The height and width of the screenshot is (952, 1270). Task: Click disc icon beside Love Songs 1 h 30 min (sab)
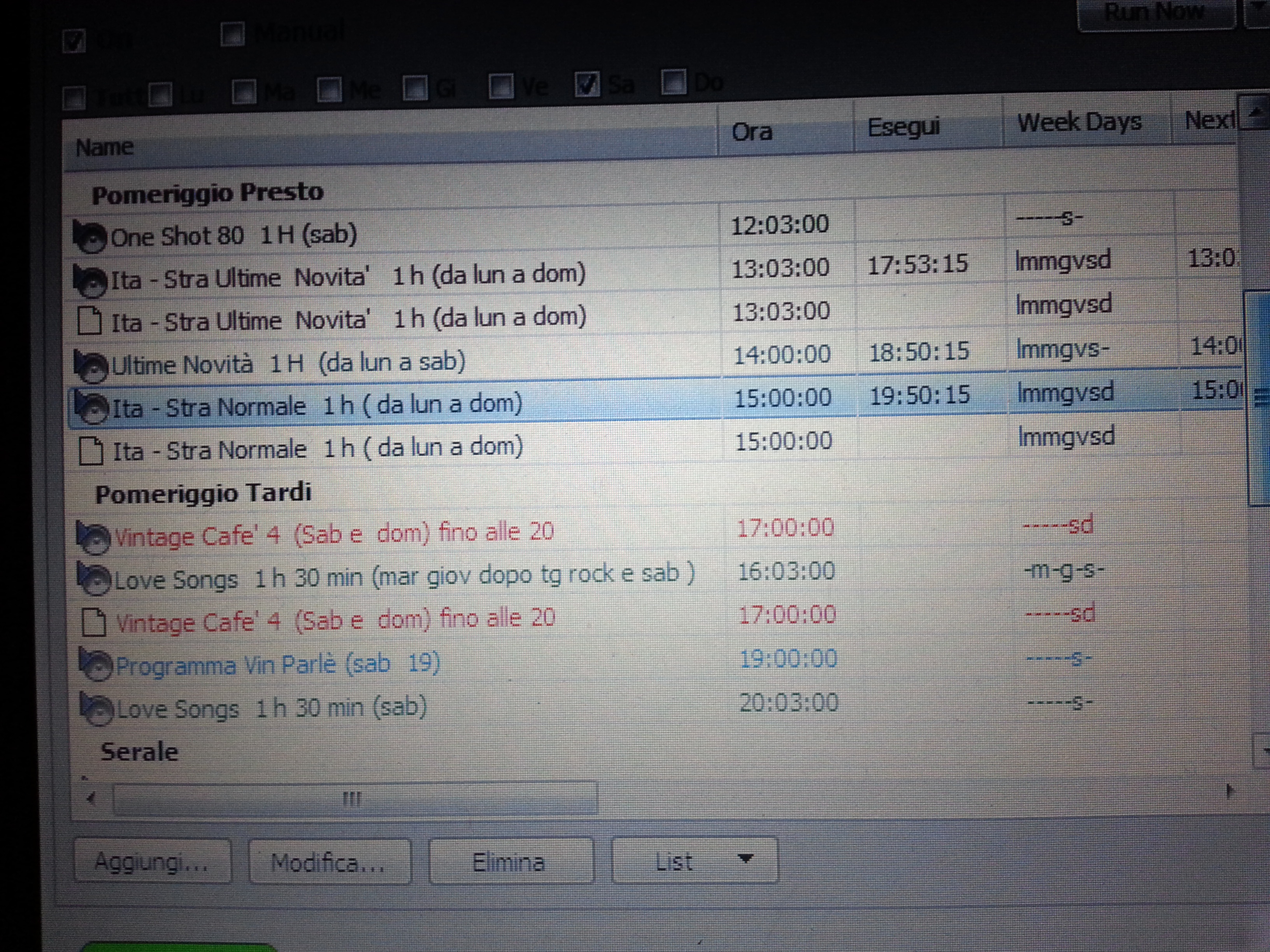coord(96,709)
